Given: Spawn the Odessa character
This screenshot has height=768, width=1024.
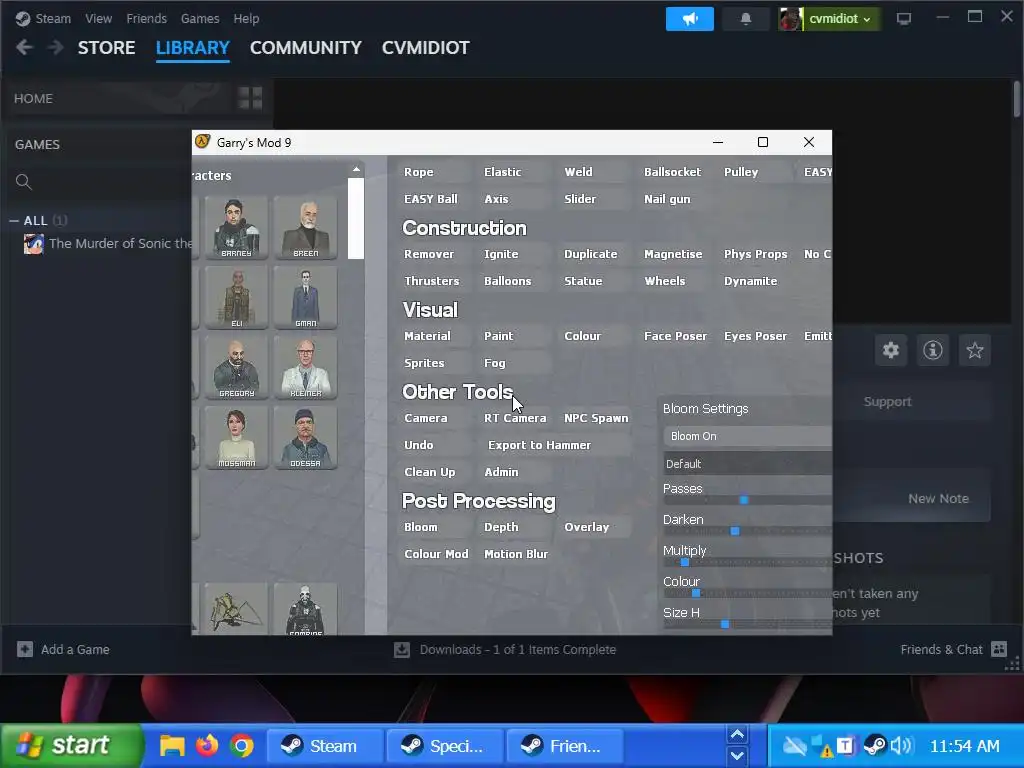Looking at the screenshot, I should click(306, 437).
